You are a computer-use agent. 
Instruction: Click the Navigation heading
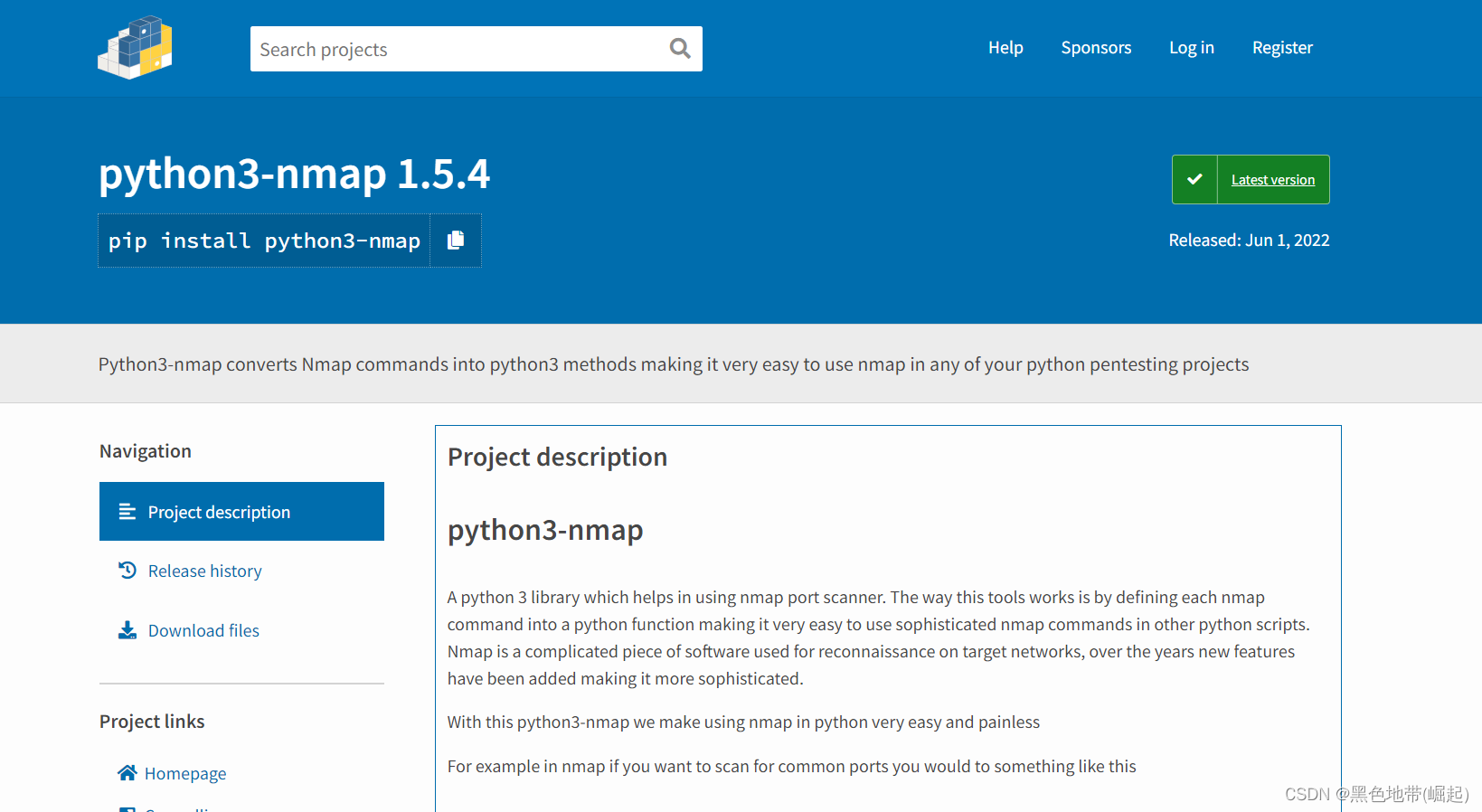146,451
